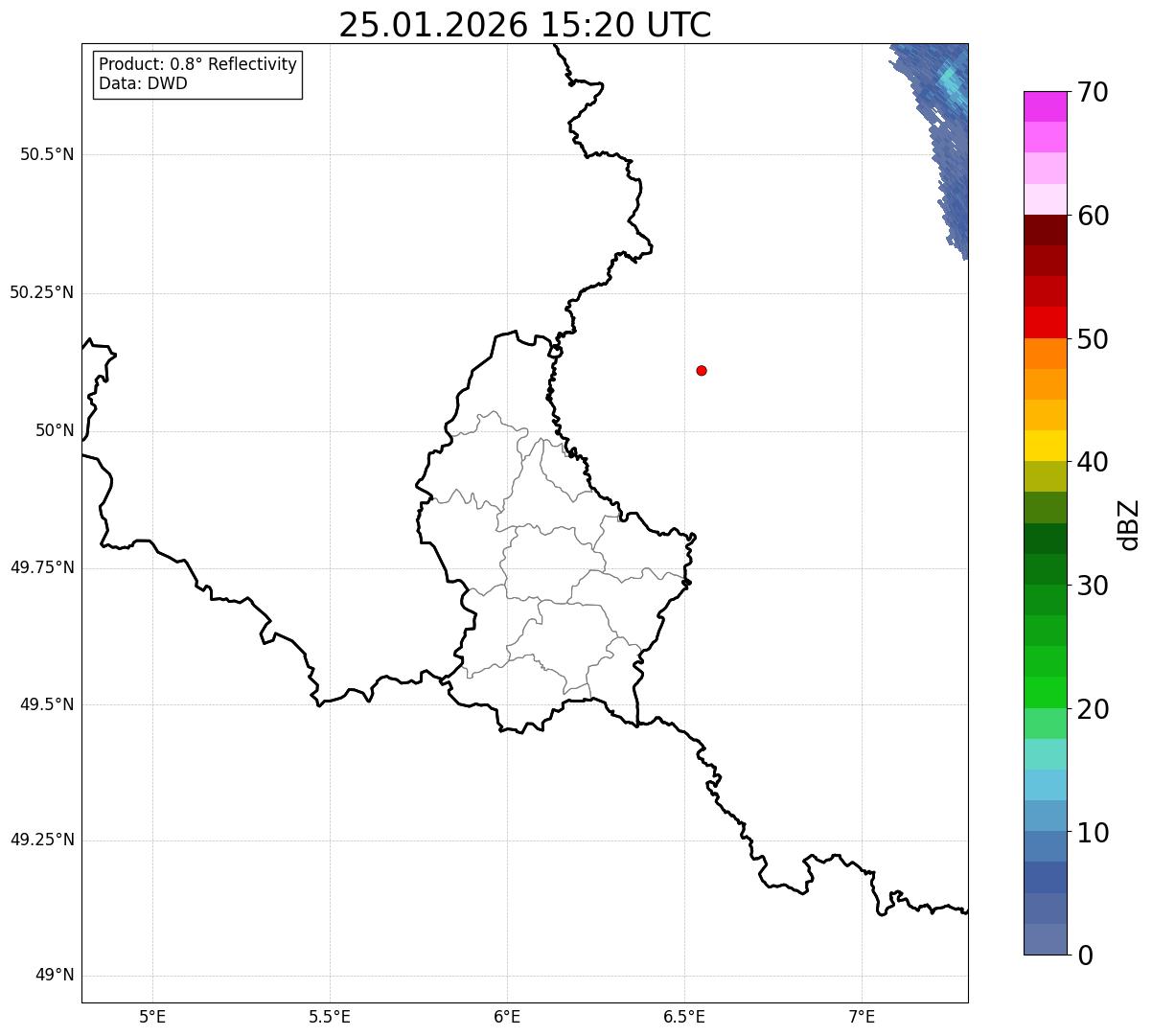Click the "dBZ" colorbar label
The height and width of the screenshot is (1036, 1152).
(1129, 524)
